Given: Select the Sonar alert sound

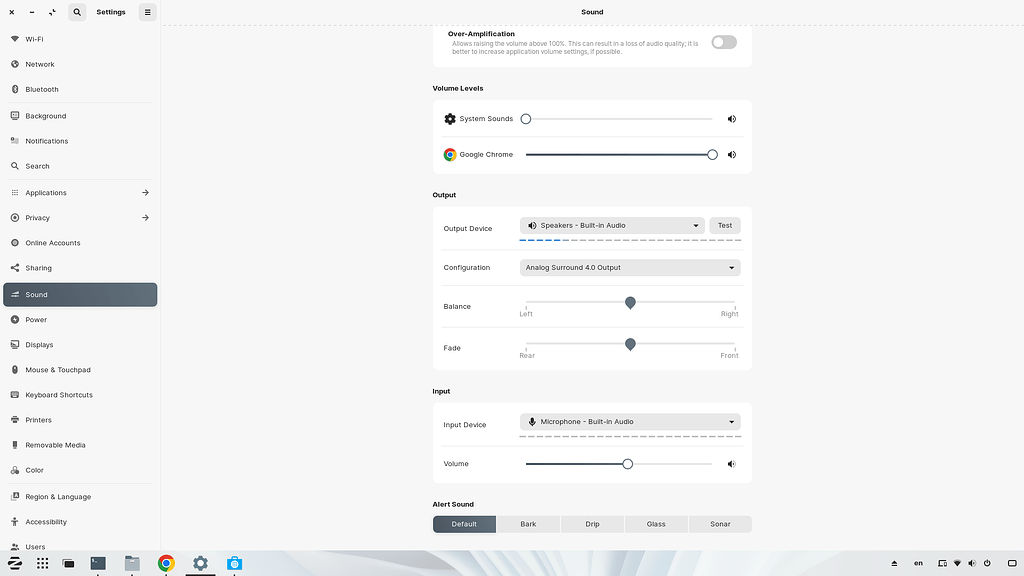Looking at the screenshot, I should [720, 523].
